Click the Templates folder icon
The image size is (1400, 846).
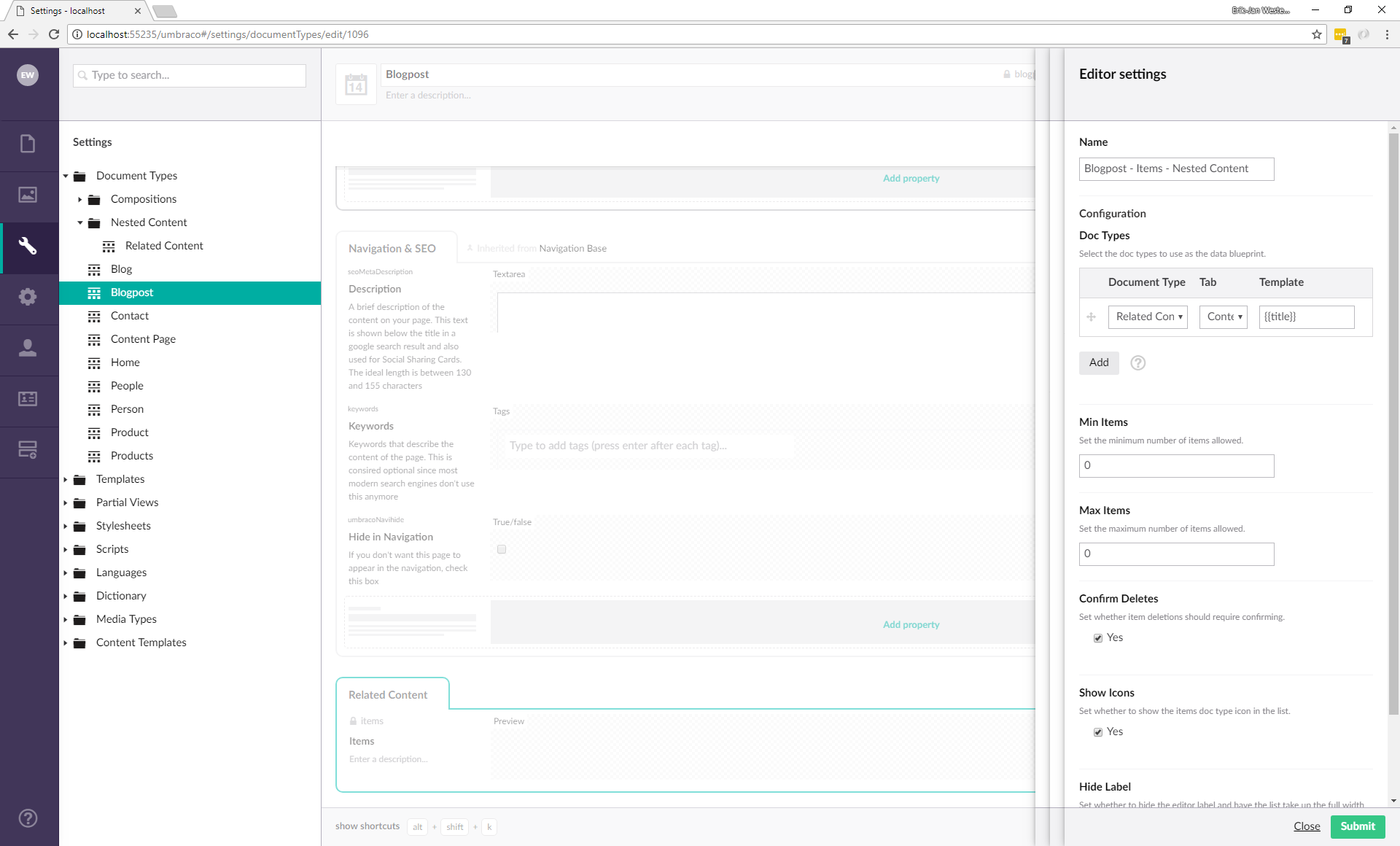(x=79, y=480)
